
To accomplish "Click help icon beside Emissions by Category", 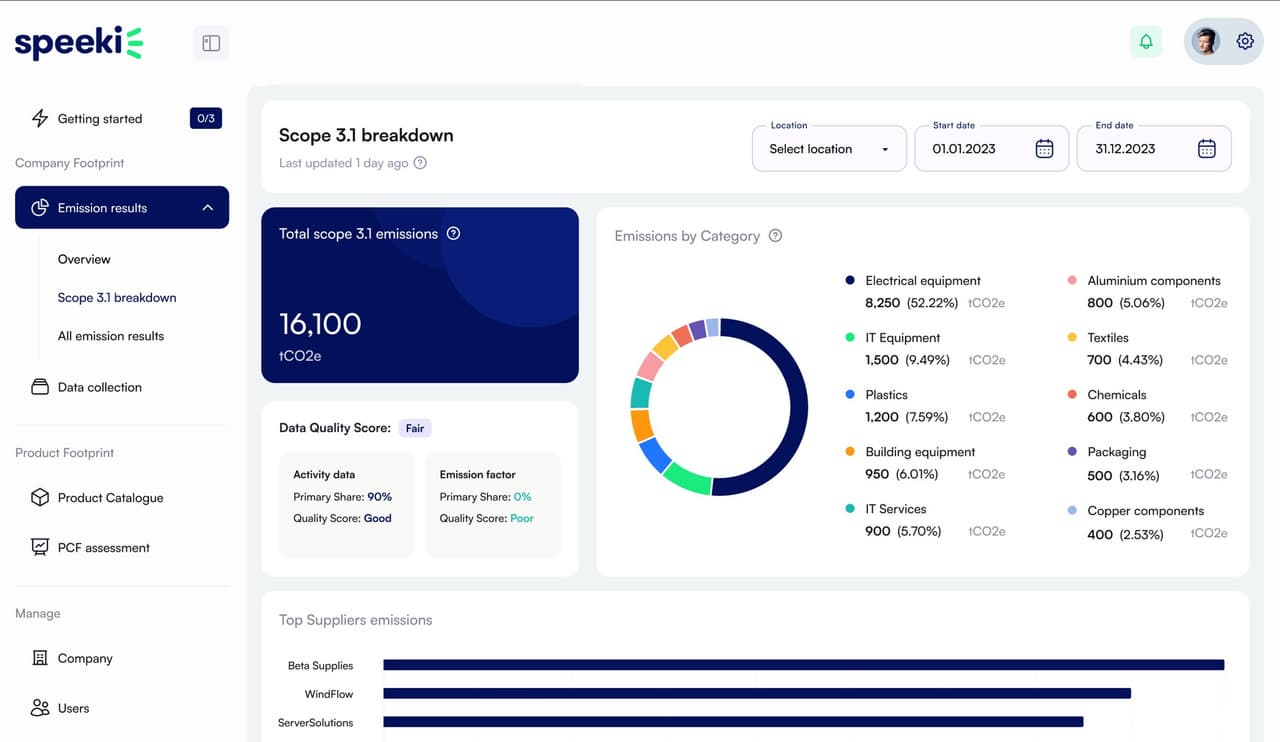I will 775,236.
